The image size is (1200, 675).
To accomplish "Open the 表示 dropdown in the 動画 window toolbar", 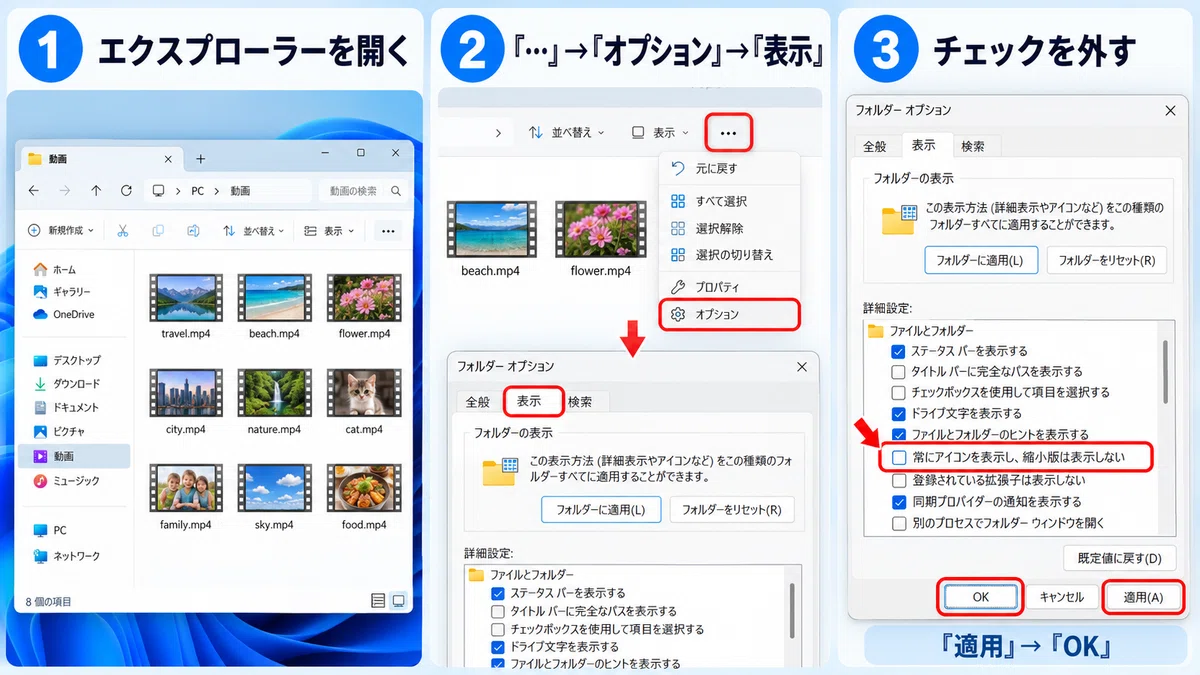I will 330,231.
